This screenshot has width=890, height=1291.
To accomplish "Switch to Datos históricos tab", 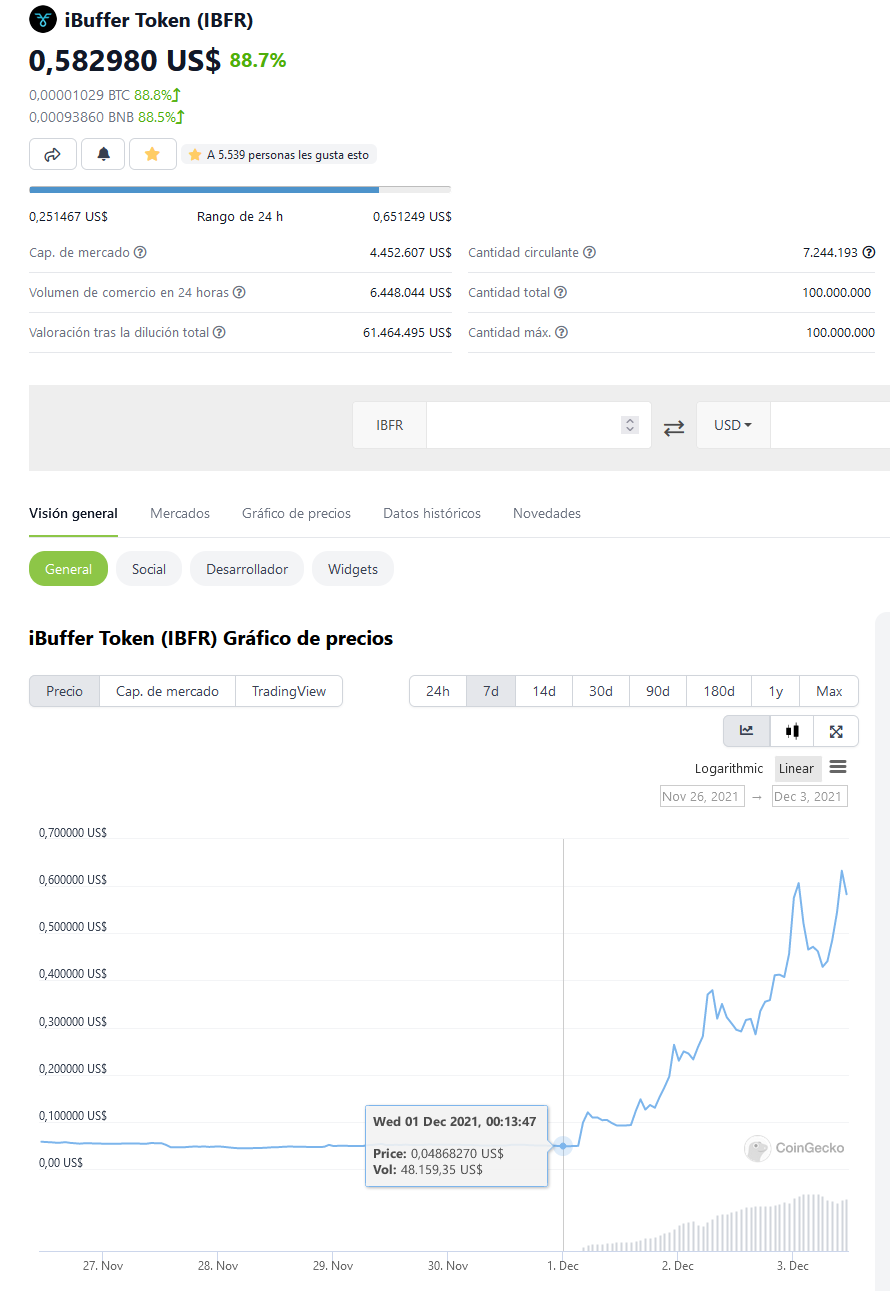I will (x=432, y=513).
